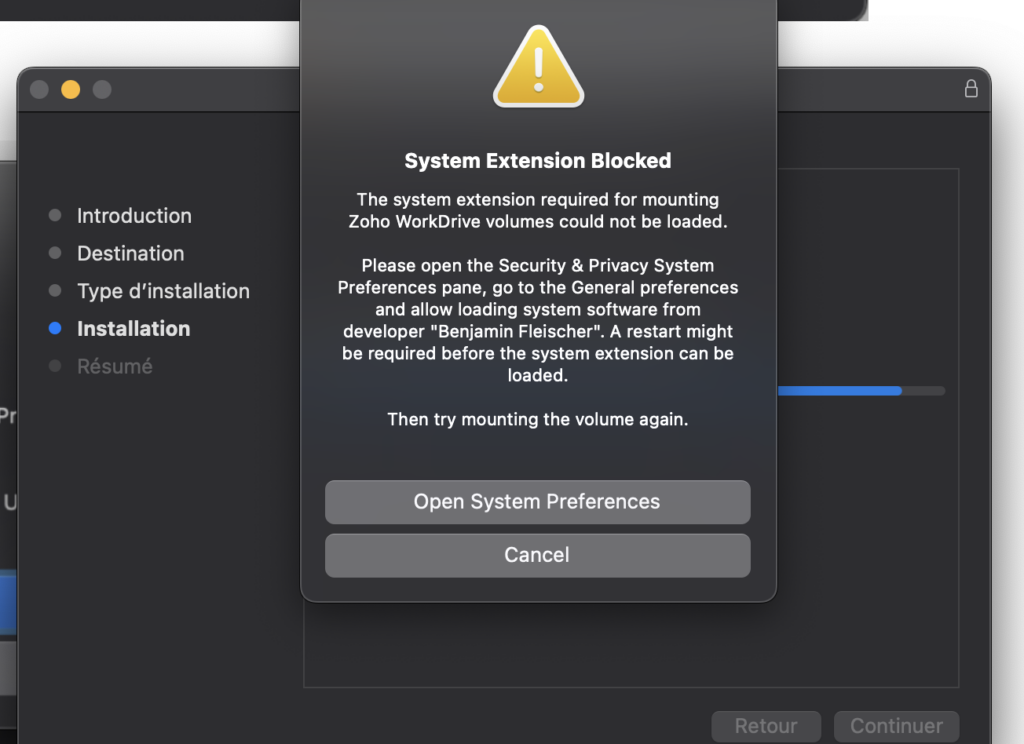Viewport: 1024px width, 744px height.
Task: Click the yellow minimize window button
Action: click(x=71, y=89)
